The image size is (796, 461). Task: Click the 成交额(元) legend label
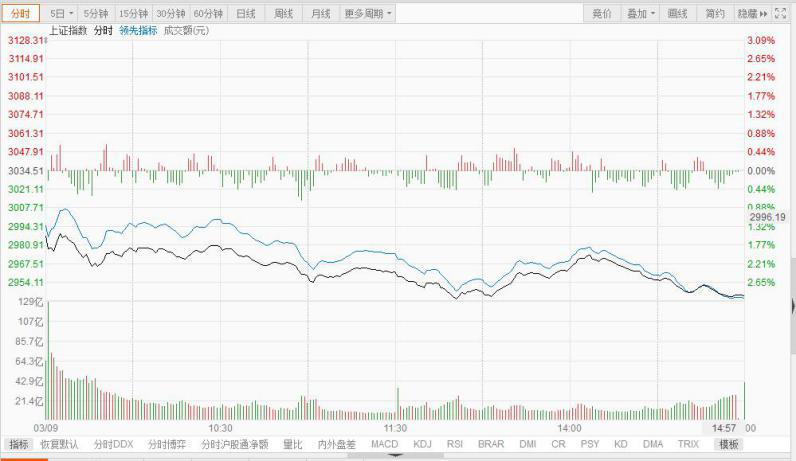tap(186, 30)
